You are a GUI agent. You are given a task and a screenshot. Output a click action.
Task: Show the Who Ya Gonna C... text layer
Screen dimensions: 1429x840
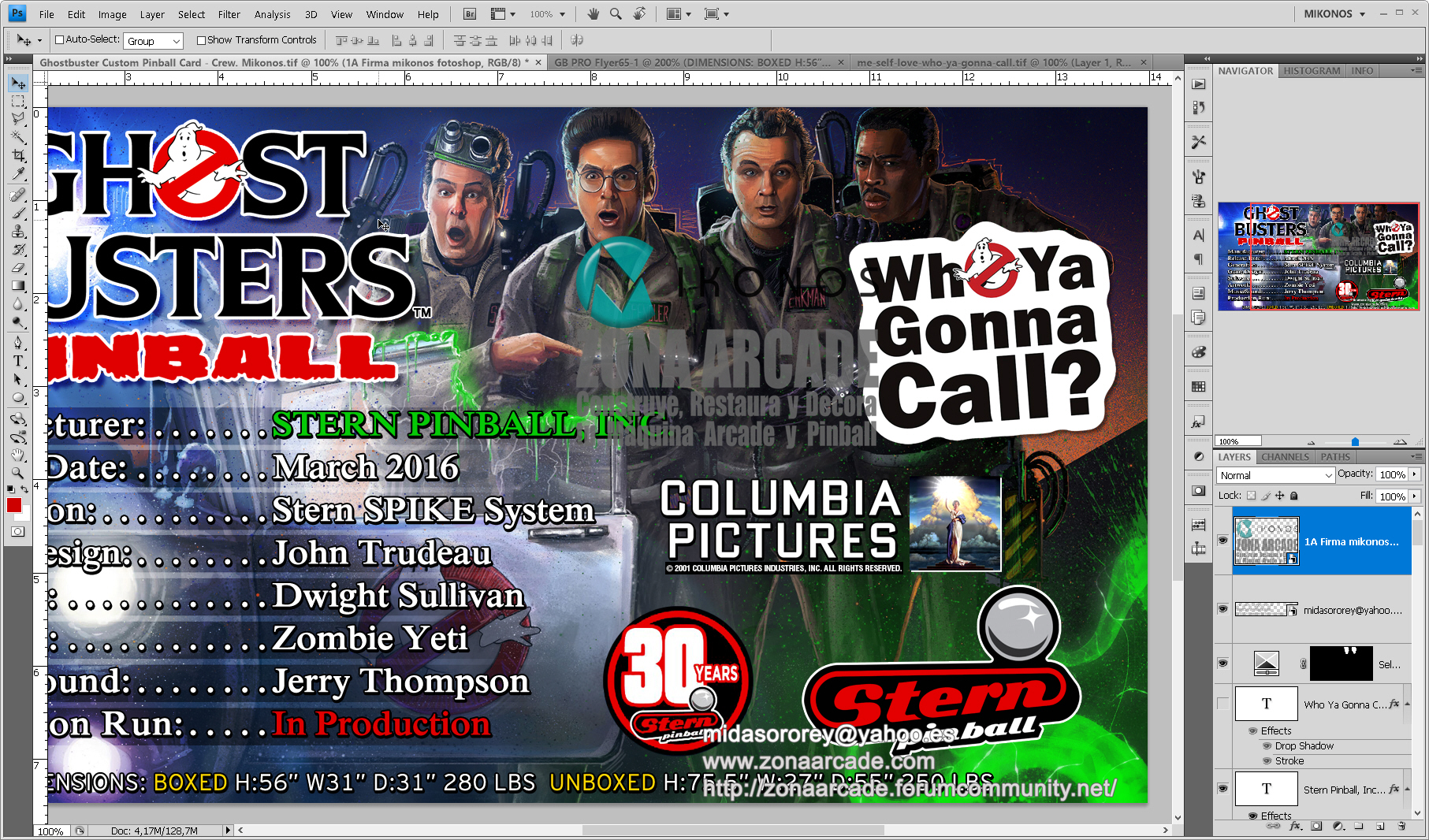pyautogui.click(x=1222, y=704)
